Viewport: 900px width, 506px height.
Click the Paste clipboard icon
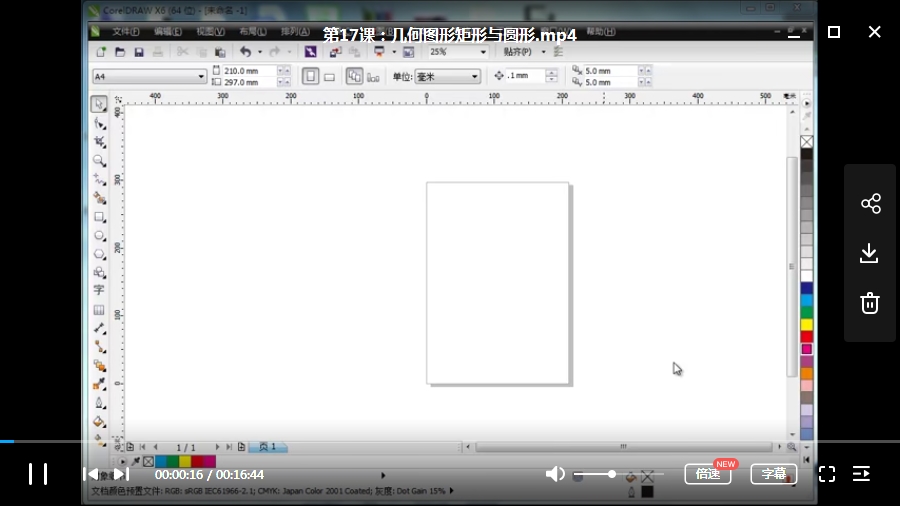[220, 52]
